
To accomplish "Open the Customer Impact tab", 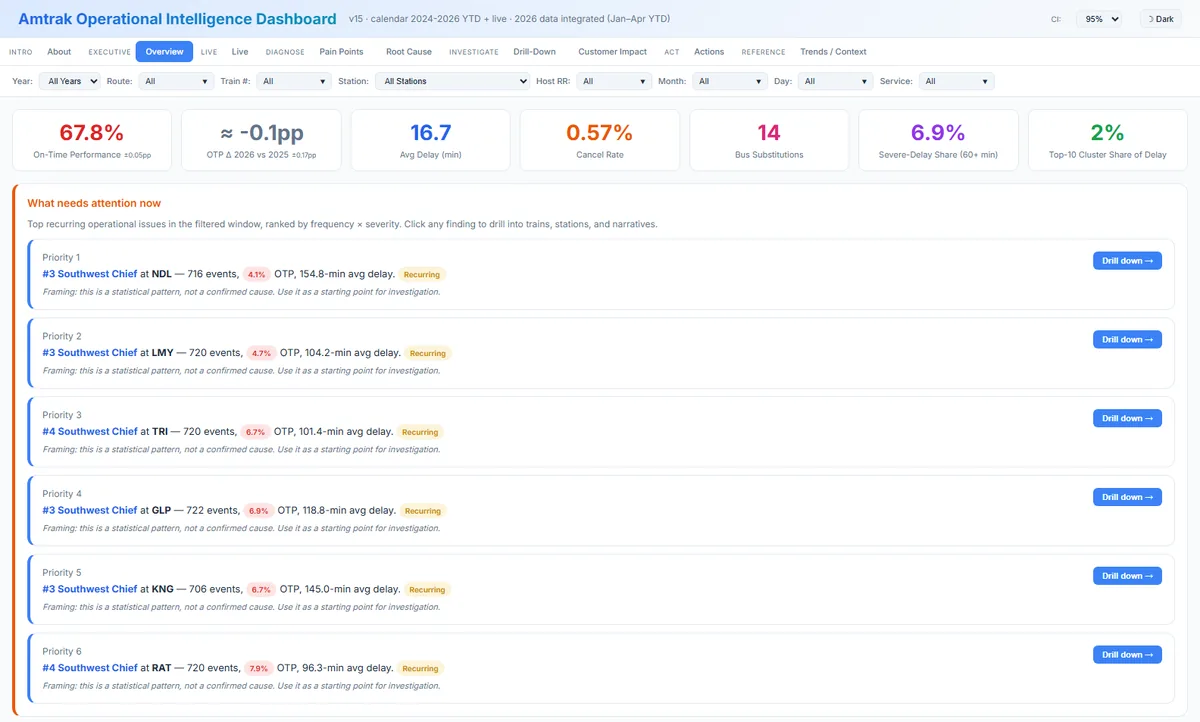I will tap(612, 51).
